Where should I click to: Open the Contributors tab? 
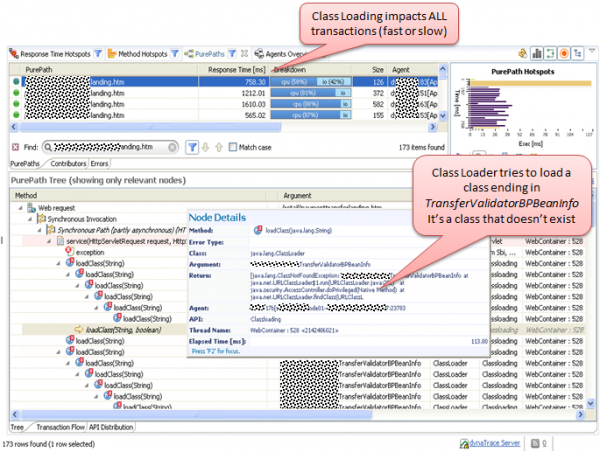pos(68,163)
